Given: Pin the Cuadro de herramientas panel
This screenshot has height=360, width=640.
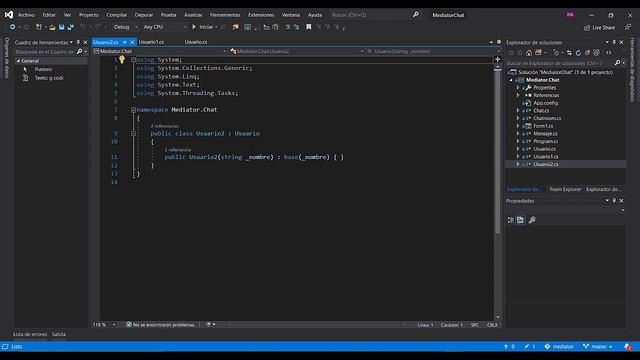Looking at the screenshot, I should pos(78,42).
